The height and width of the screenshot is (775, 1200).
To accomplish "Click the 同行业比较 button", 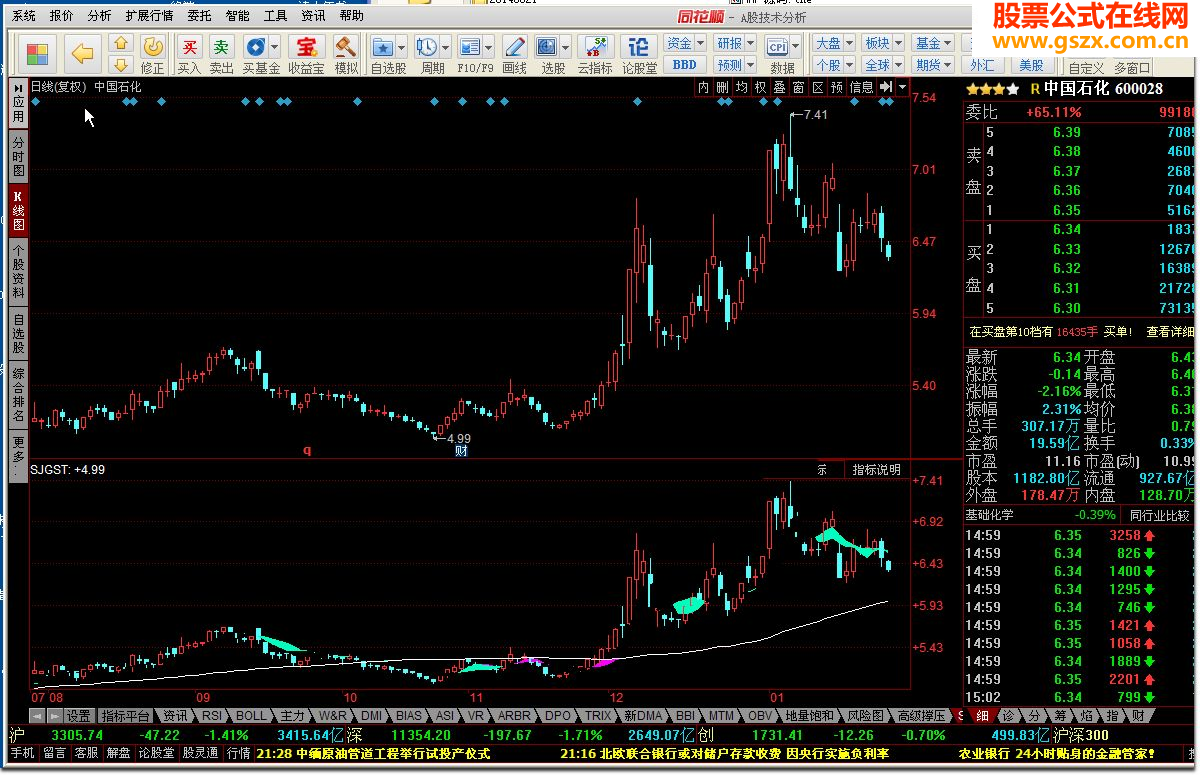I will [1161, 515].
